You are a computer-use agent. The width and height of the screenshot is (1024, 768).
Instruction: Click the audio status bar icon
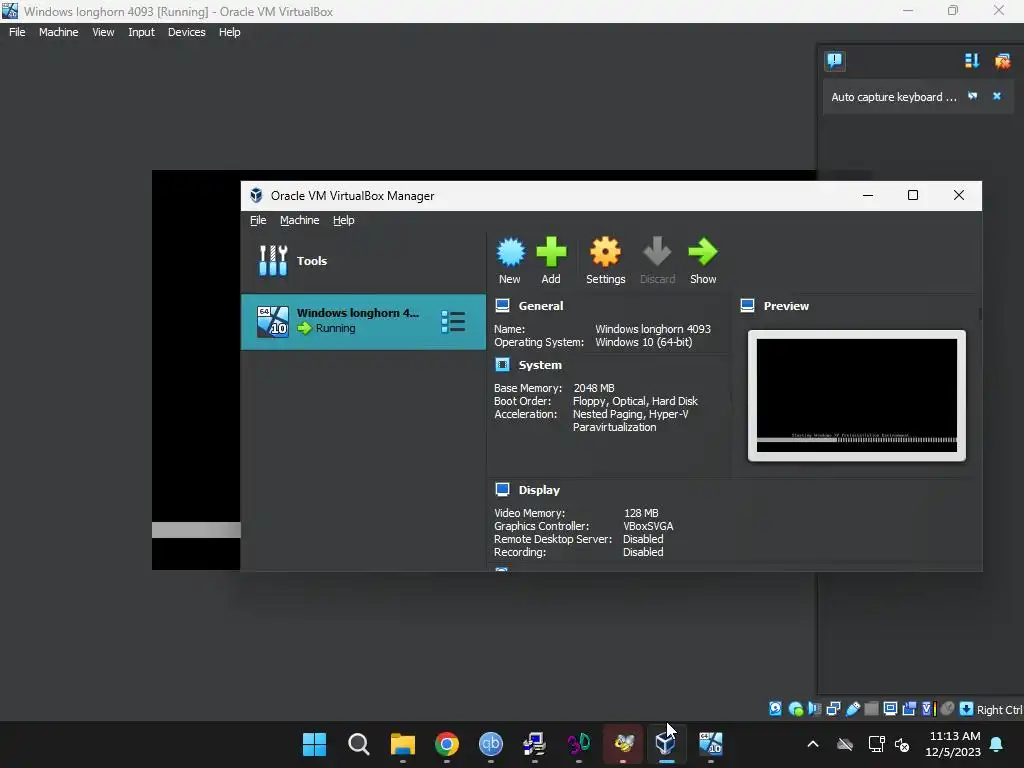(x=814, y=709)
